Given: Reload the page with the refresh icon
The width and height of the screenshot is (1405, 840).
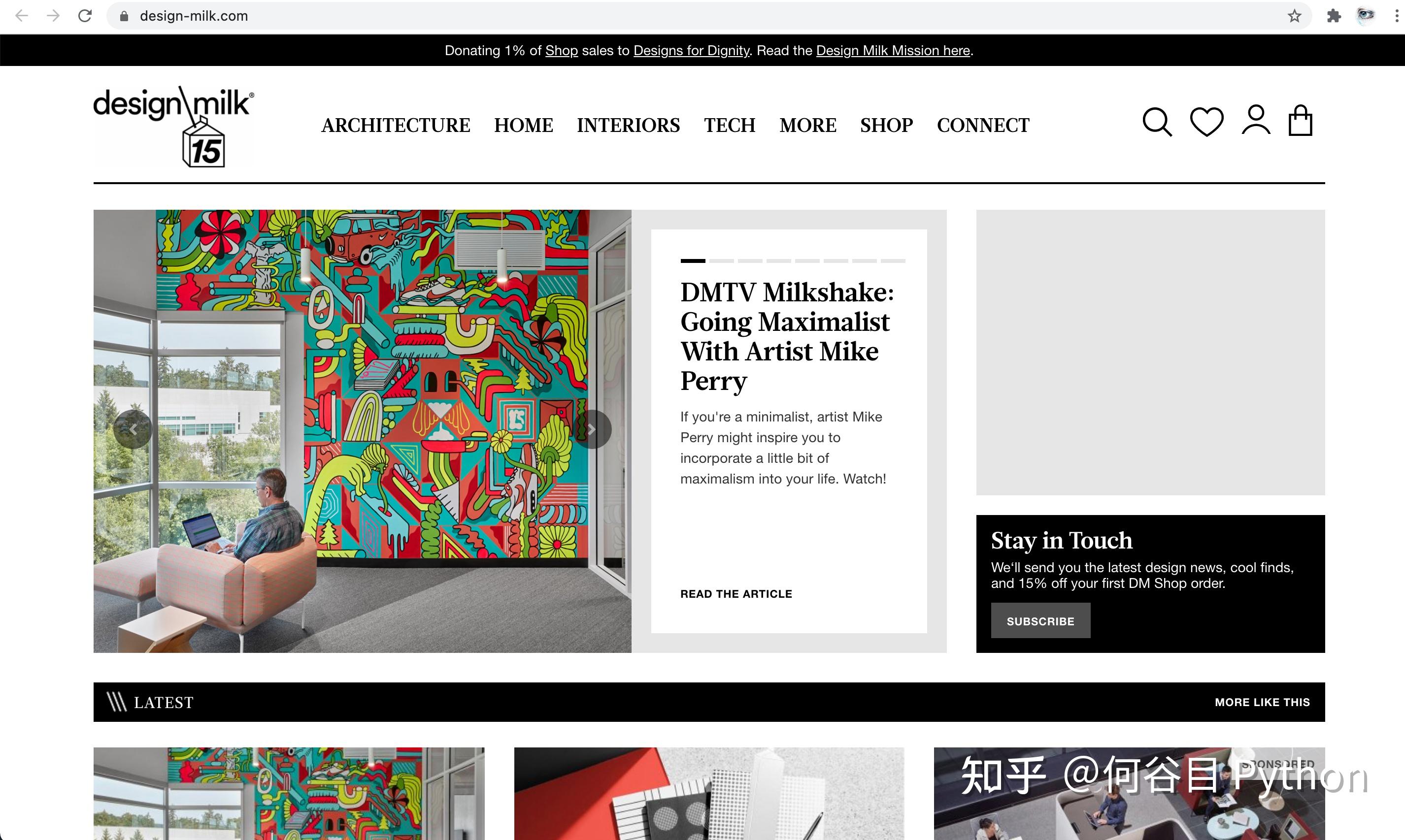Looking at the screenshot, I should click(x=85, y=16).
